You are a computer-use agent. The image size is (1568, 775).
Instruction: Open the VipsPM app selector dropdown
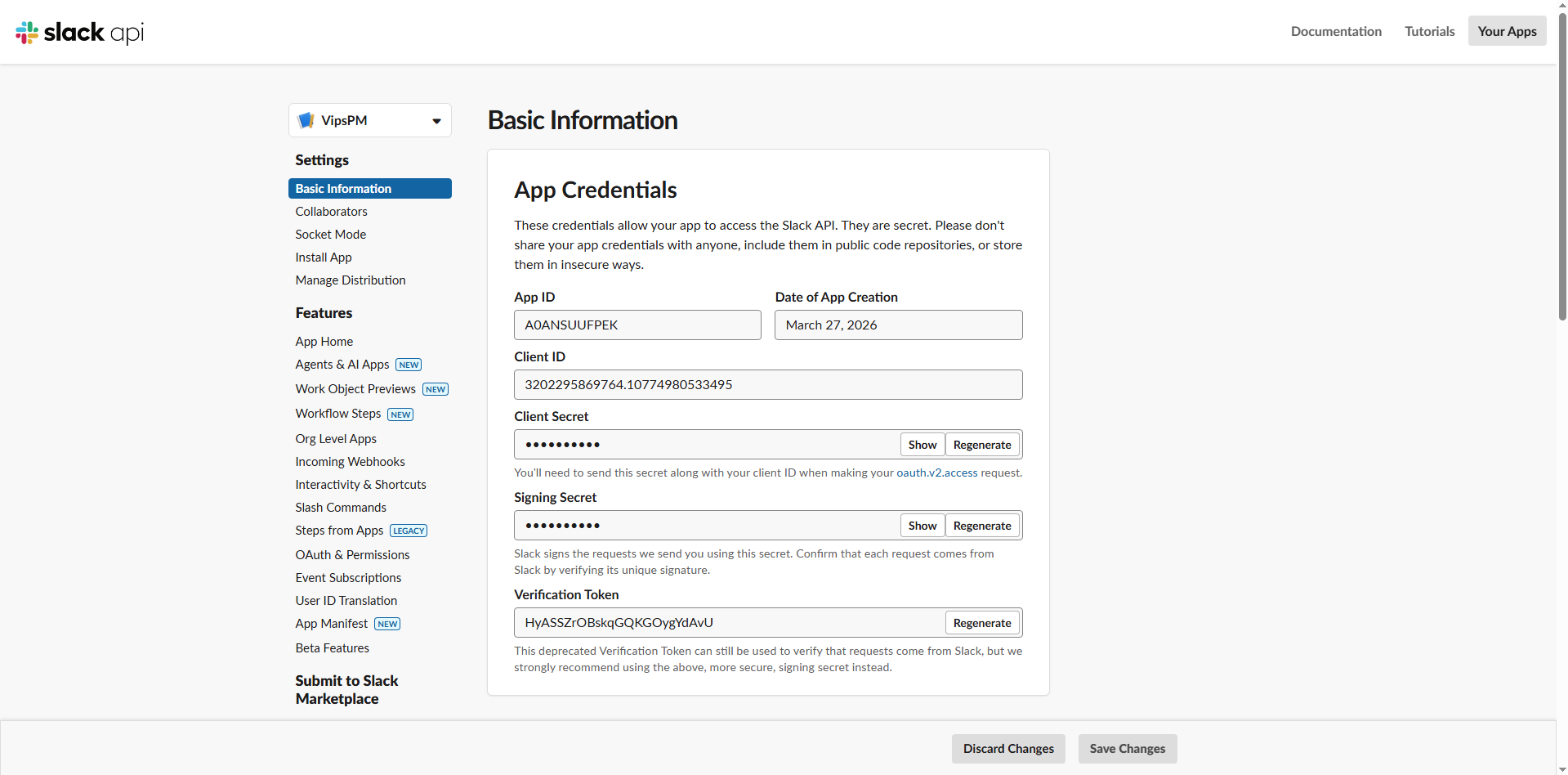tap(436, 121)
